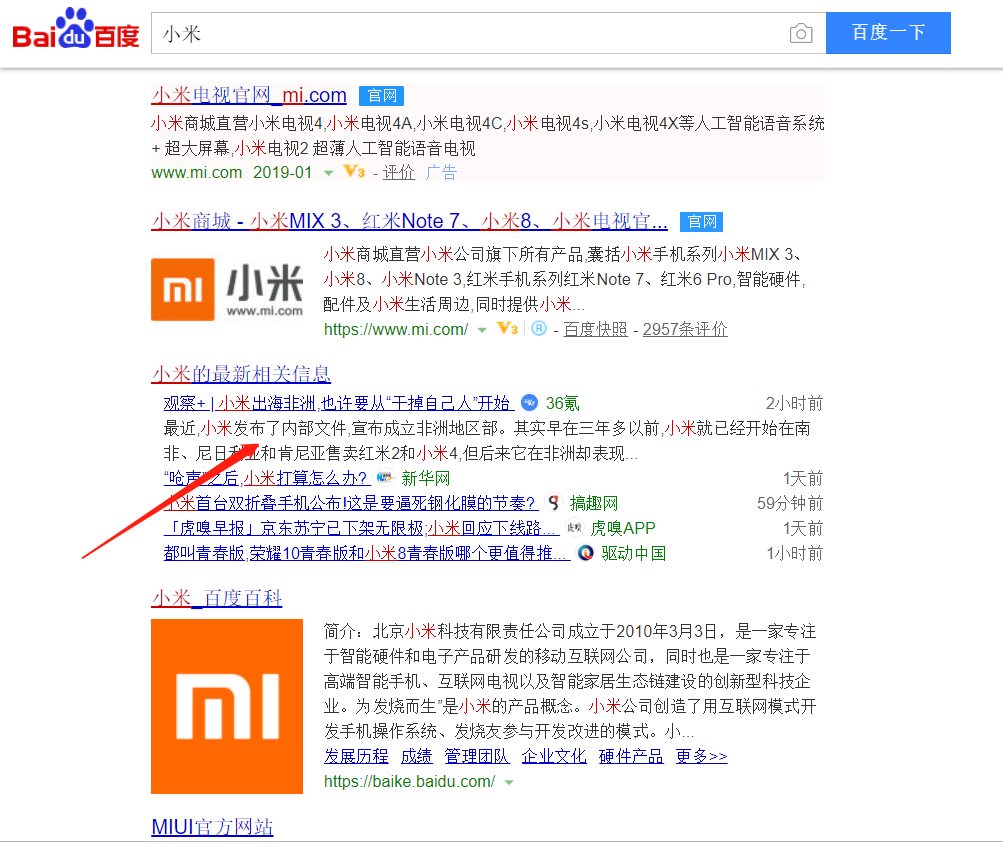Open https://baike.baidu.com/ green URL
The image size is (1003, 843).
[x=409, y=781]
